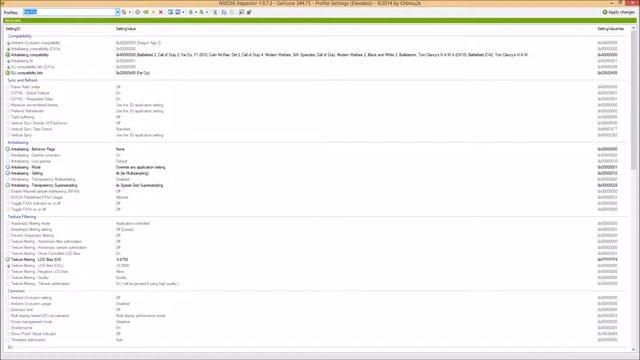Click the first blue window toolbar icon
640x360 pixels.
pyautogui.click(x=171, y=12)
